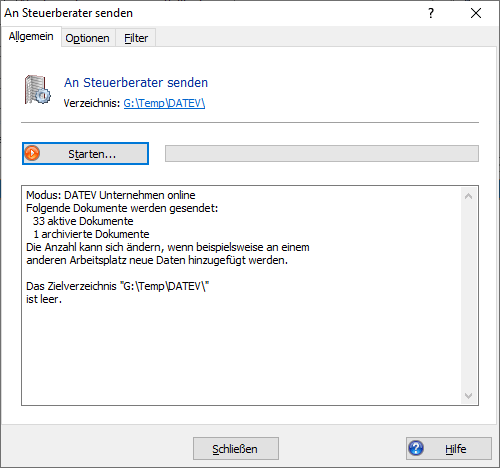Click the empty progress bar
The image size is (500, 468).
pos(322,154)
